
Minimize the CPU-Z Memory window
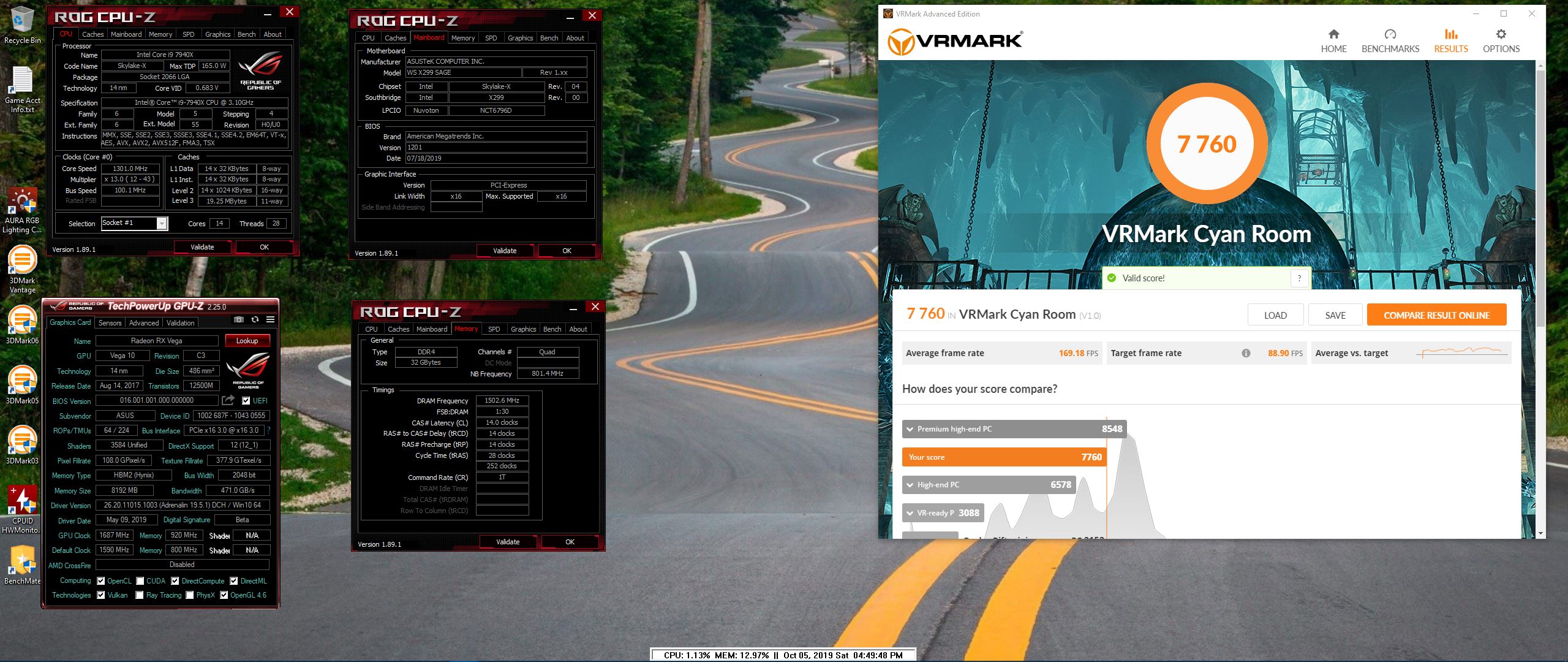[x=573, y=308]
